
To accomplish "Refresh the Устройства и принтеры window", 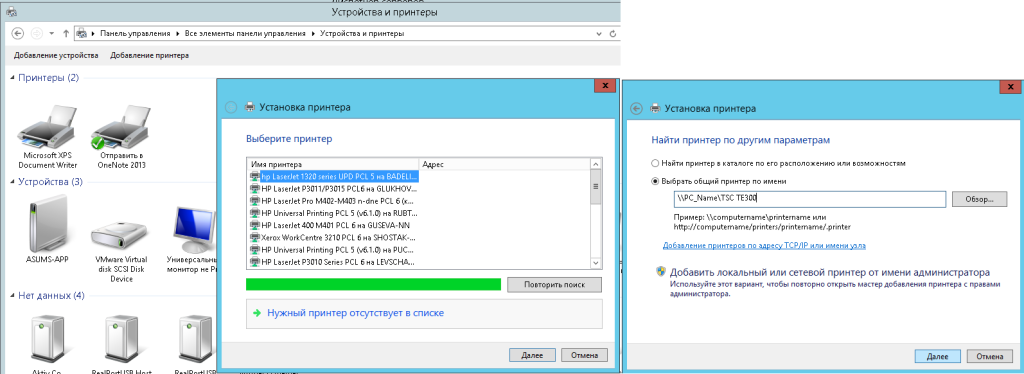I will 613,33.
